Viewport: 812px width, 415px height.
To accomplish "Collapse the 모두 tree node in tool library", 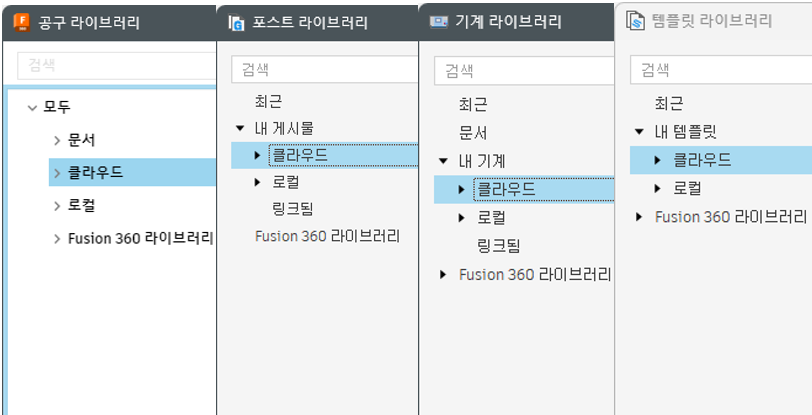I will pos(33,108).
